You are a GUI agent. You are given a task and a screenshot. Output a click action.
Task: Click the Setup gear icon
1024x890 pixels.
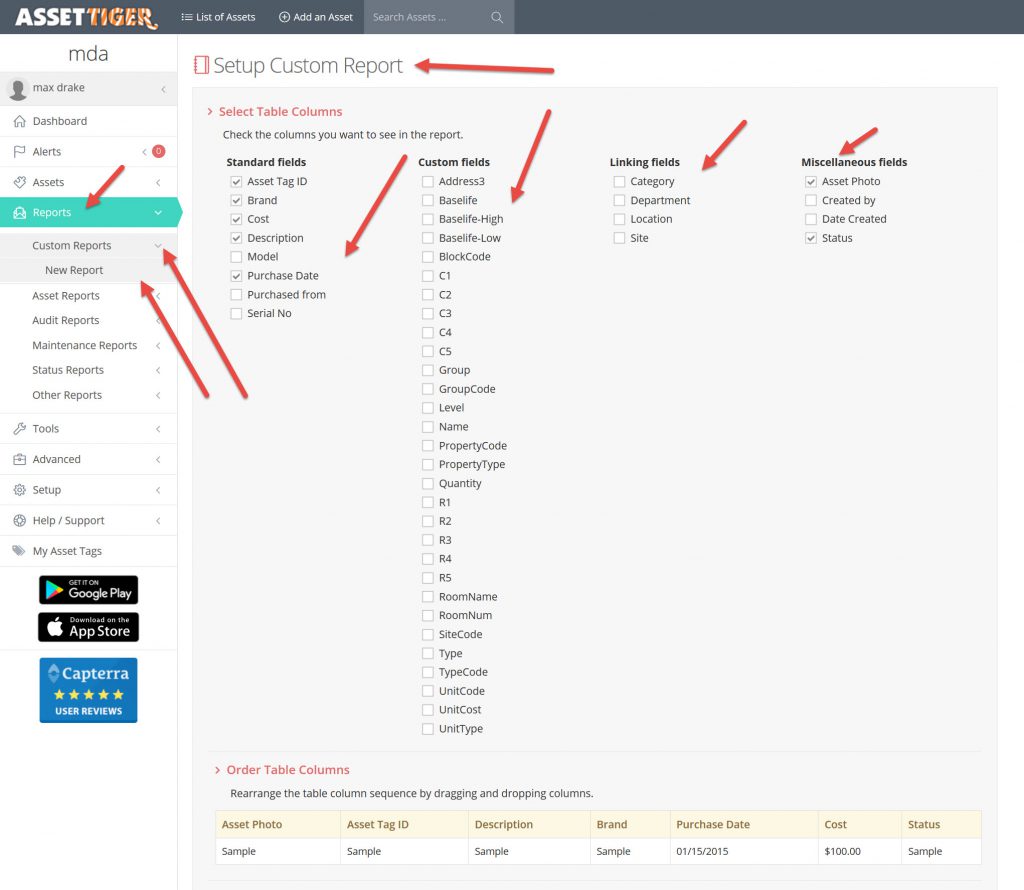(x=18, y=490)
